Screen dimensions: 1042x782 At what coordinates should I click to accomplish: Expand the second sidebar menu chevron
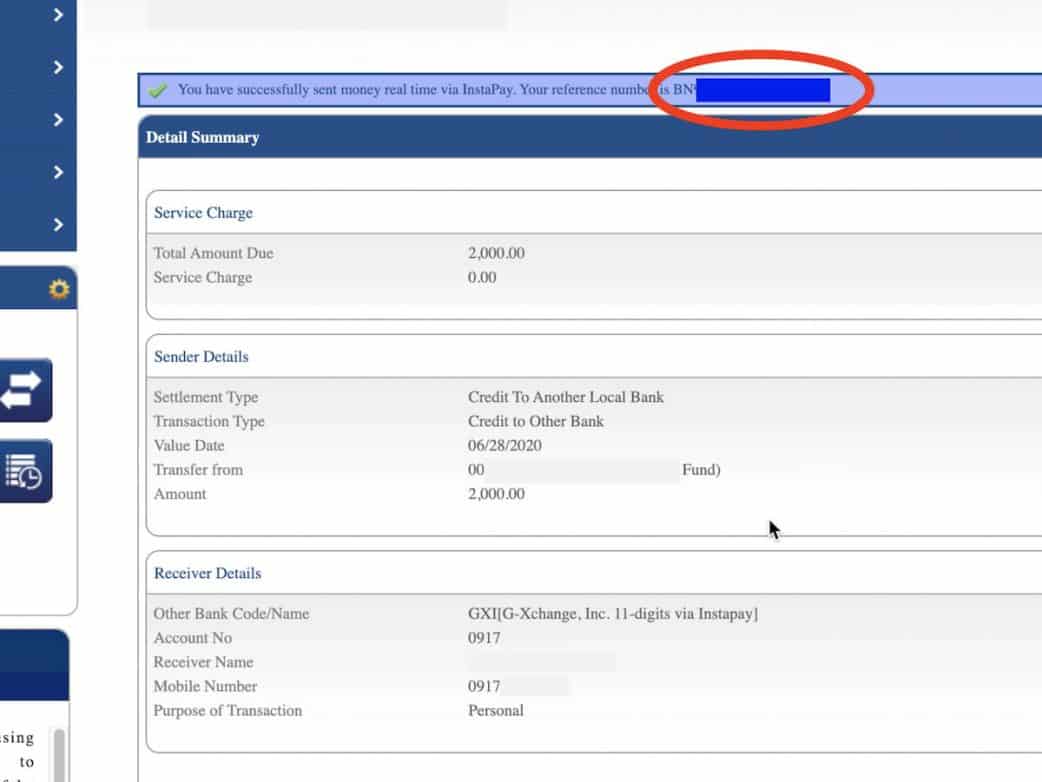click(58, 67)
